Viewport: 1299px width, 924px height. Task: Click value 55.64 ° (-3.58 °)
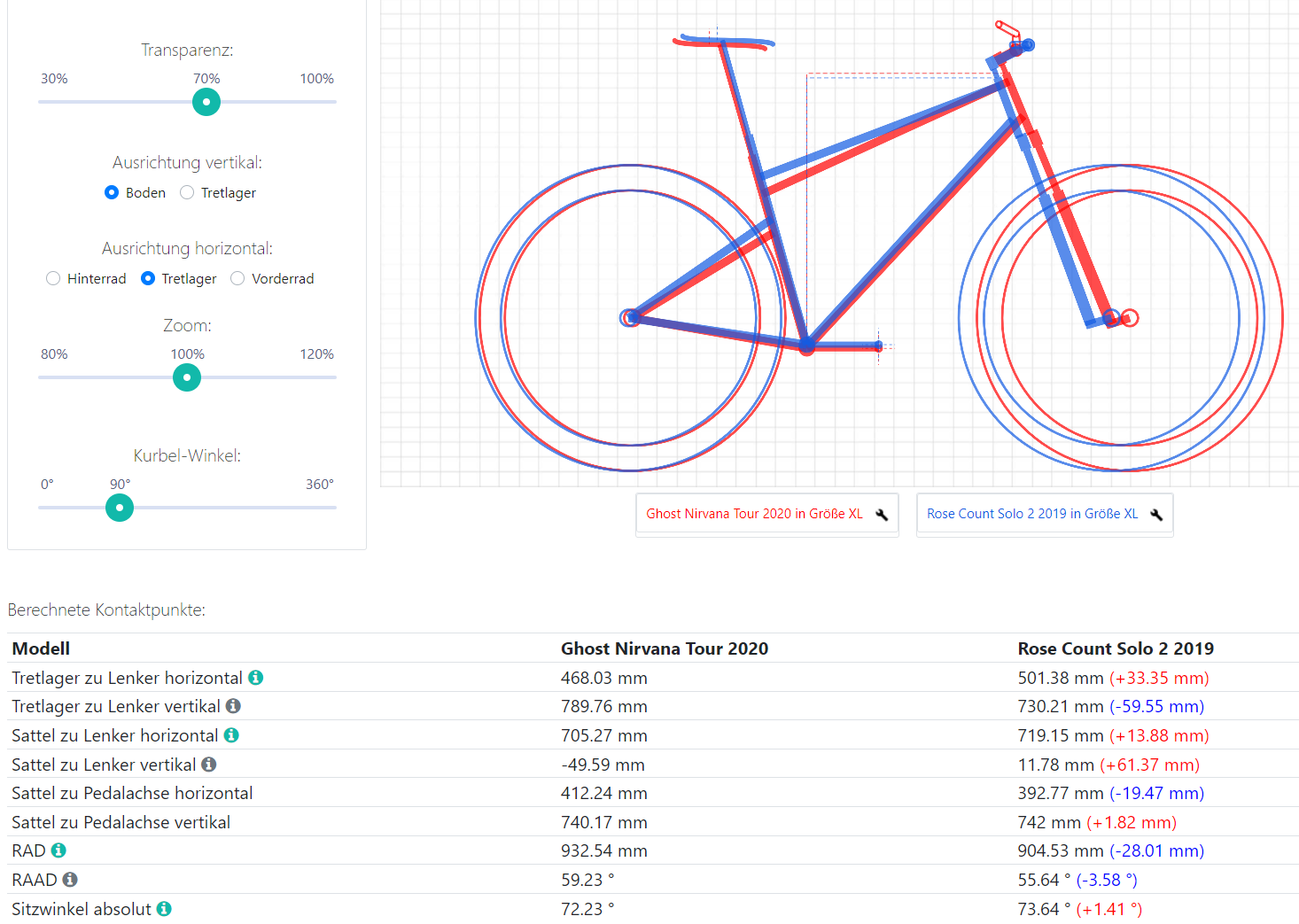[1077, 880]
